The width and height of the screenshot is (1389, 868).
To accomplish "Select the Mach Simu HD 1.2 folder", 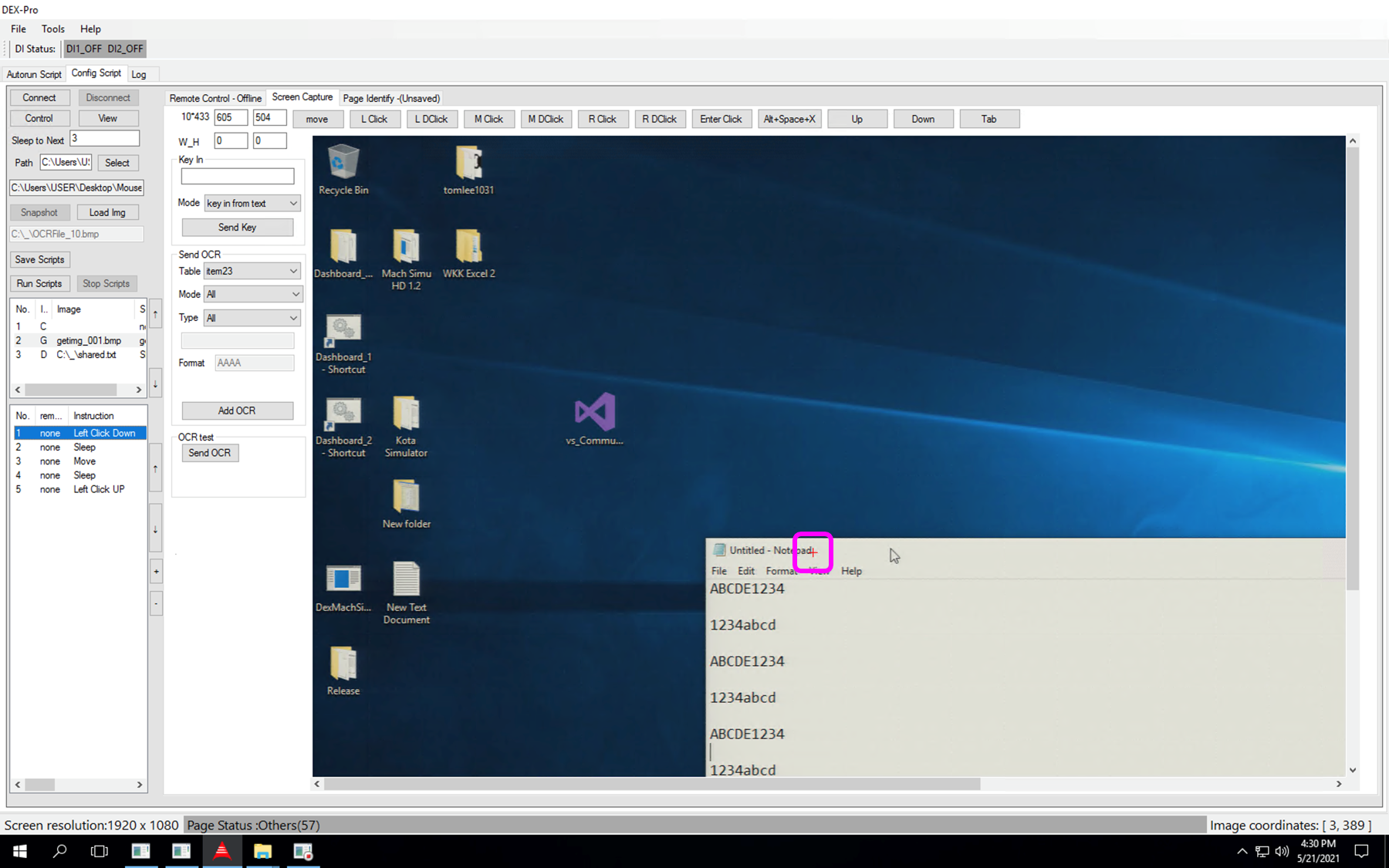I will coord(406,247).
